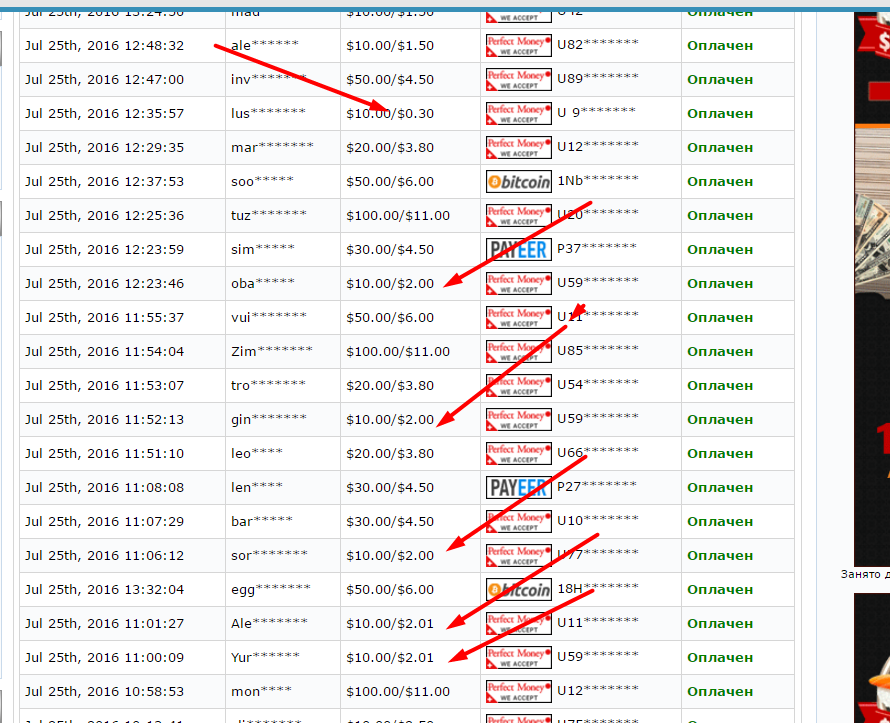Click Perfect Money icon in Zim******* row

click(x=518, y=351)
